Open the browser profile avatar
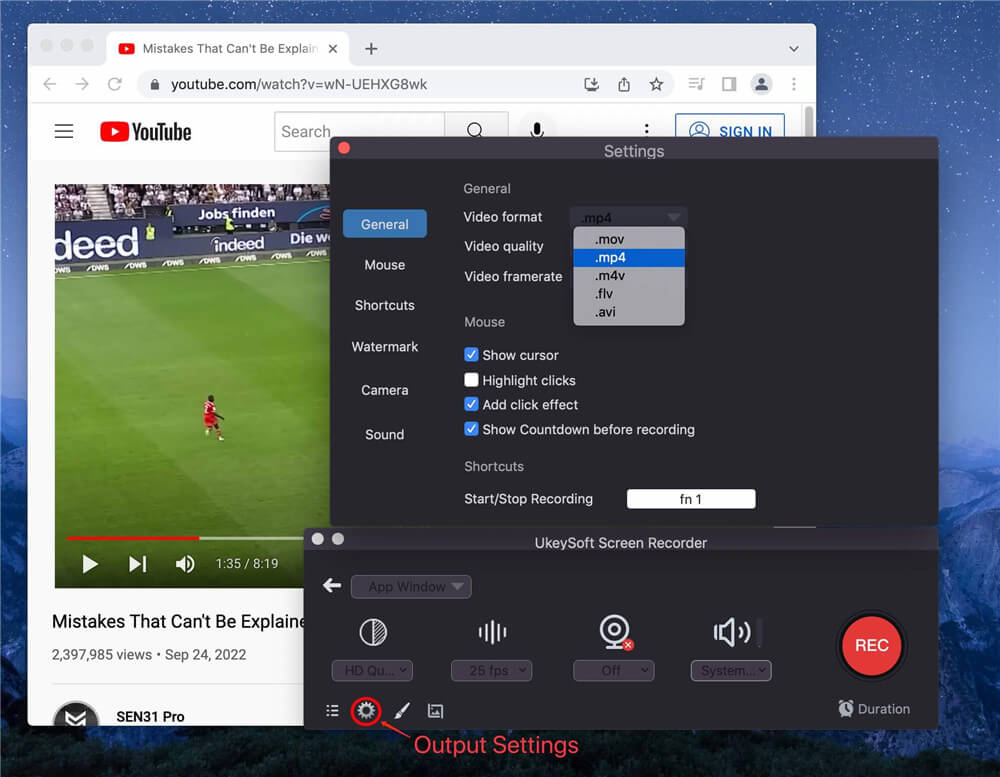 click(x=761, y=84)
